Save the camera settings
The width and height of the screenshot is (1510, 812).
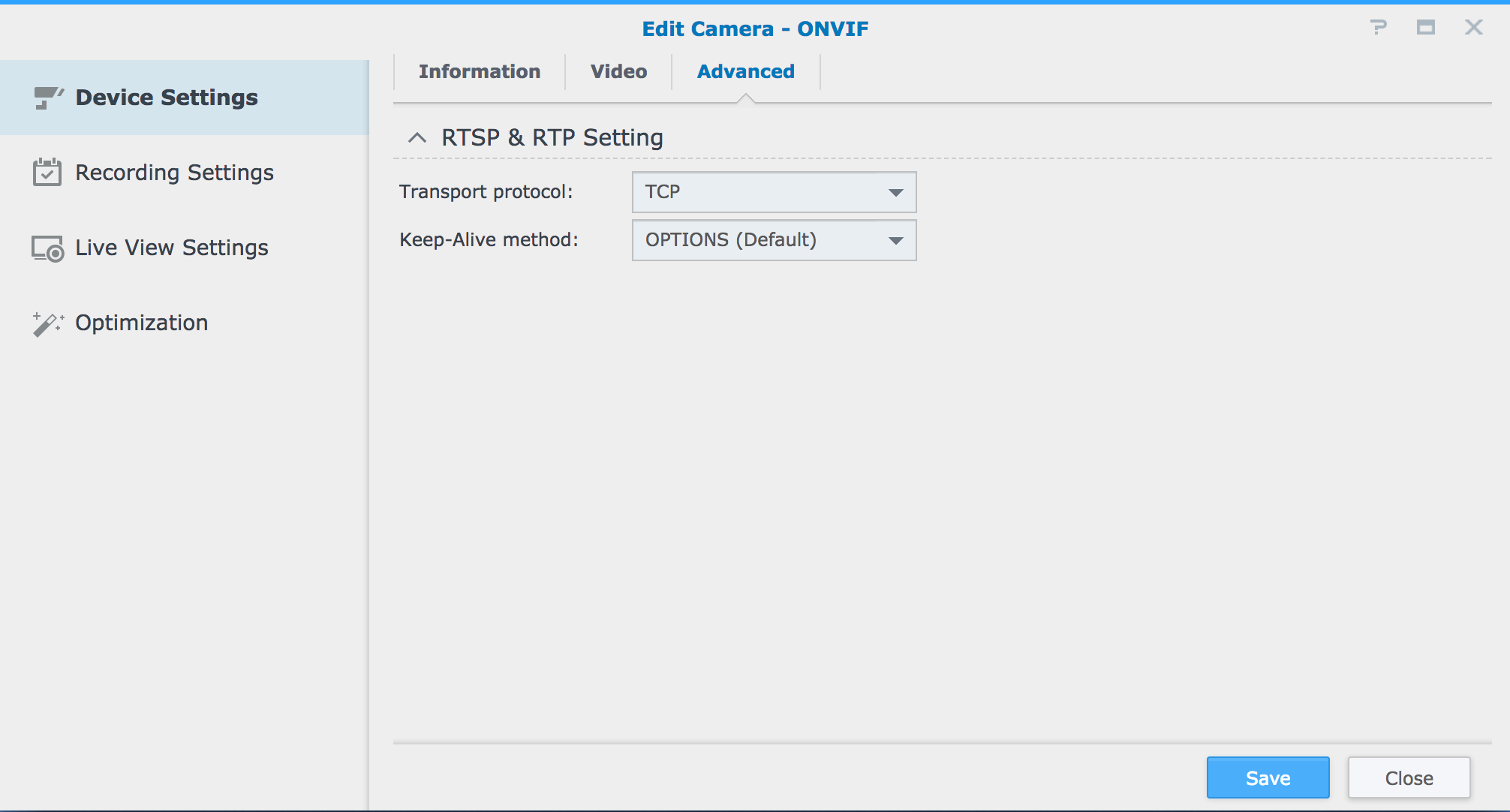[x=1268, y=777]
